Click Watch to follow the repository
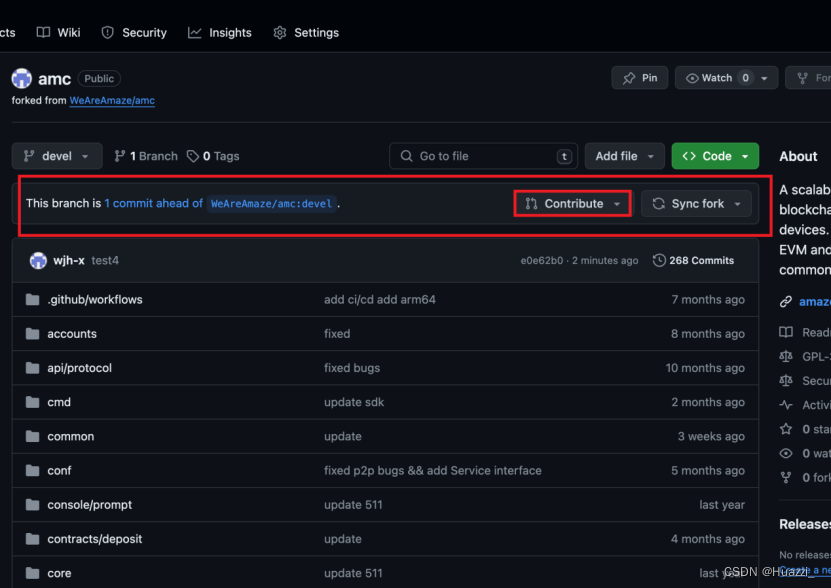 coord(718,78)
